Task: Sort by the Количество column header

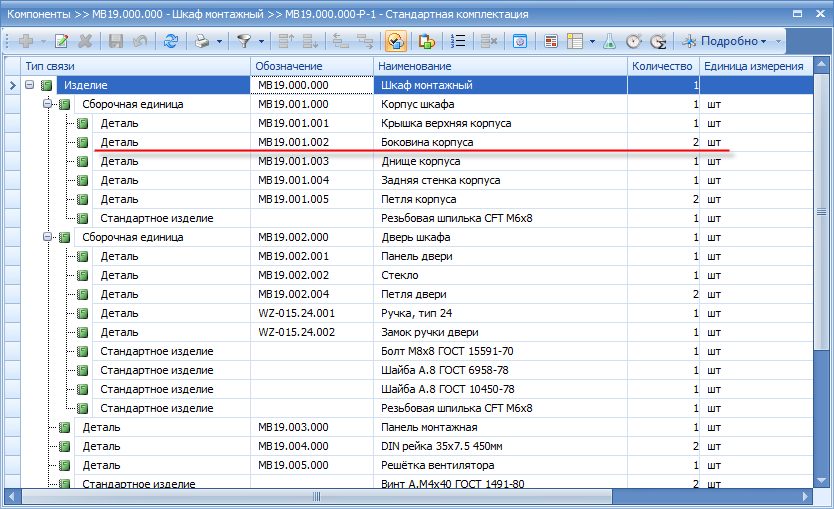Action: pos(663,66)
